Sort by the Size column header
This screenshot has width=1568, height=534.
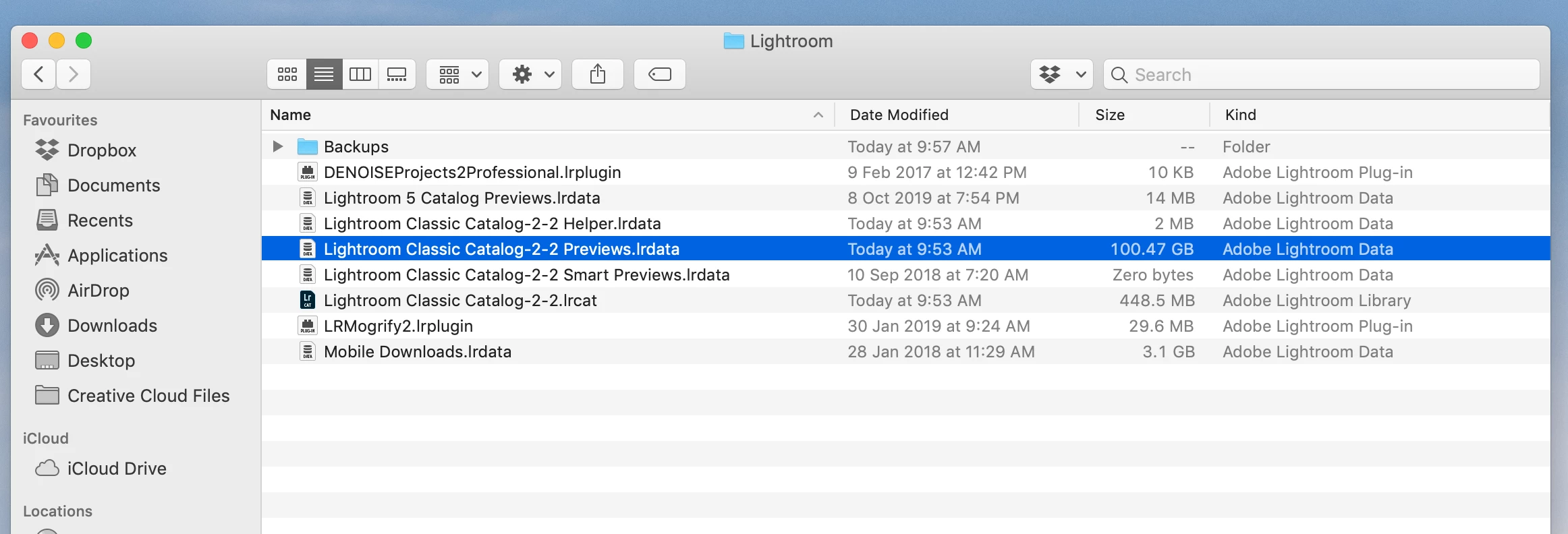tap(1144, 115)
